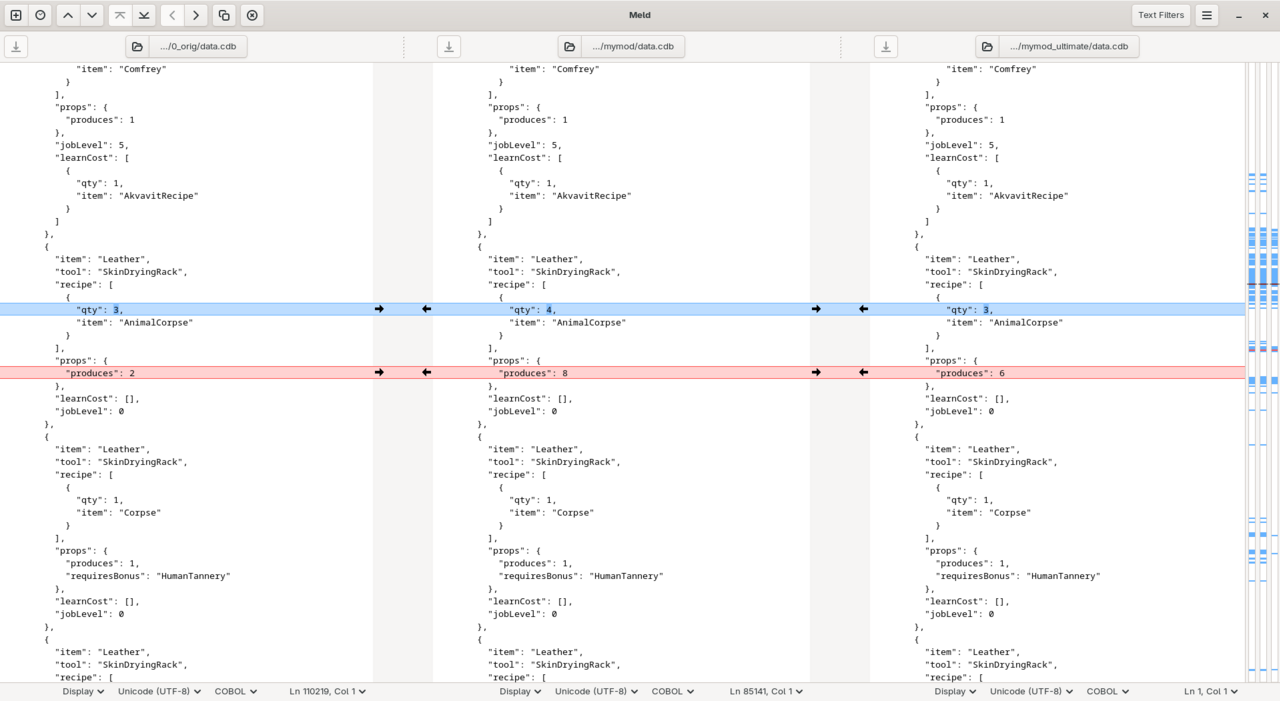Open the hamburger main menu
The image size is (1280, 701).
click(1207, 15)
